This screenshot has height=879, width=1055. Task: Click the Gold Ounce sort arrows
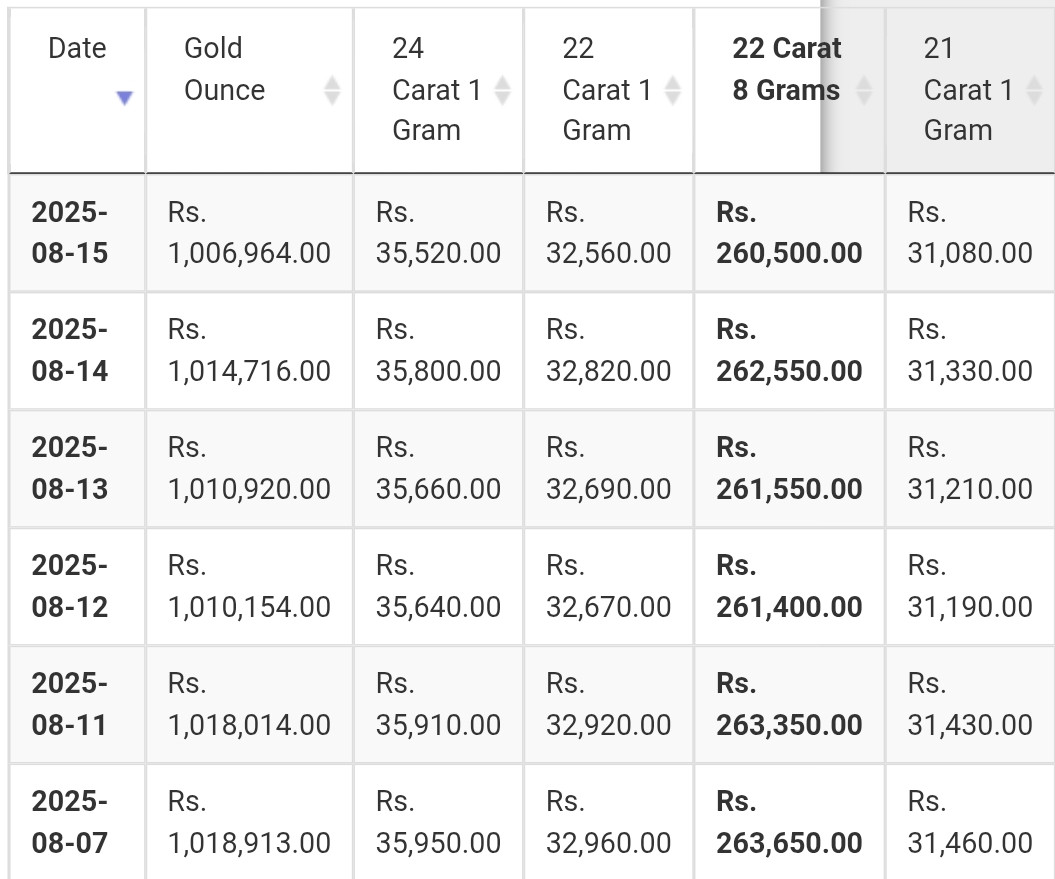(332, 90)
